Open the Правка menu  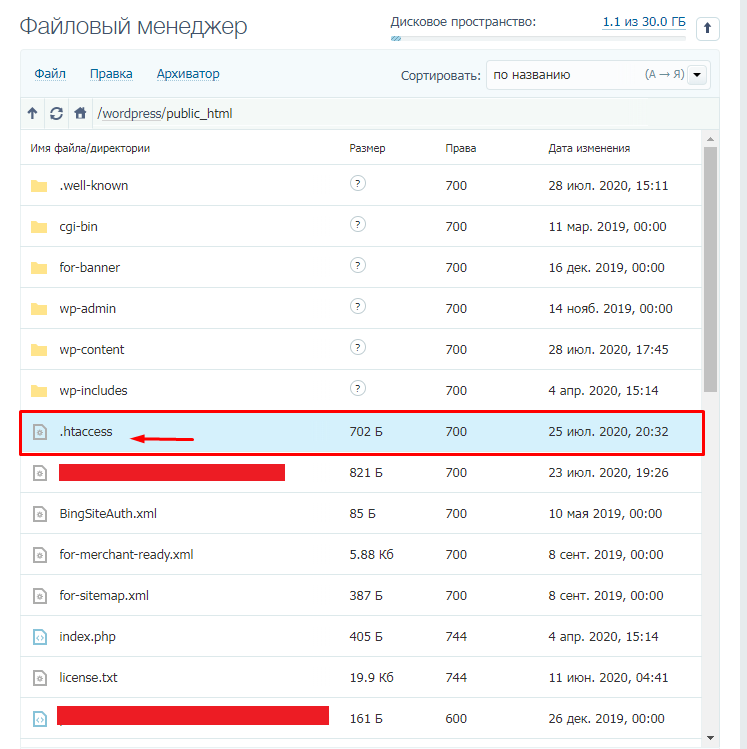point(111,74)
